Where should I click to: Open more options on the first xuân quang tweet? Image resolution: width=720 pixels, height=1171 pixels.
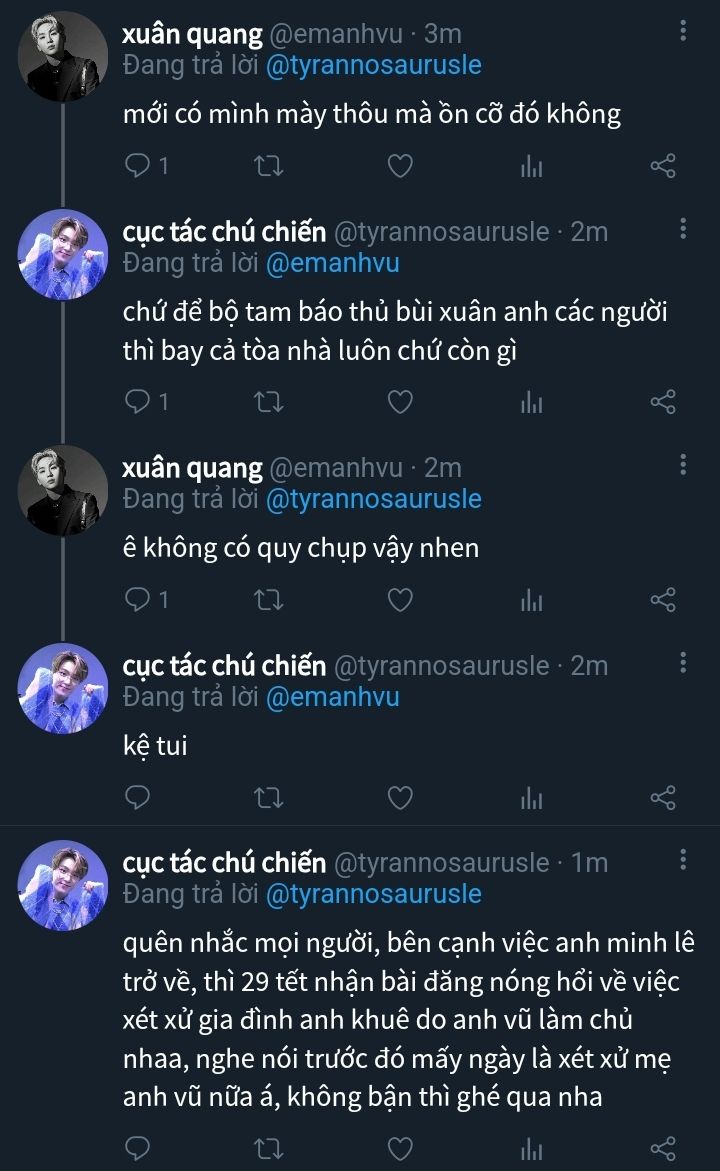point(683,32)
